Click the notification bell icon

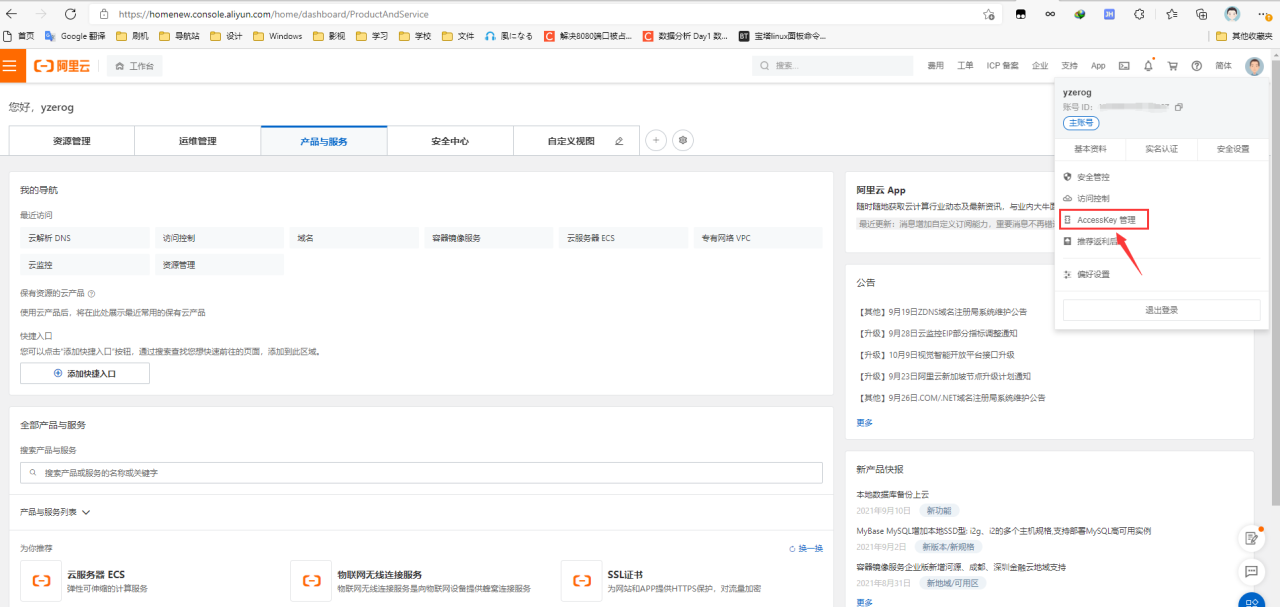click(1150, 65)
